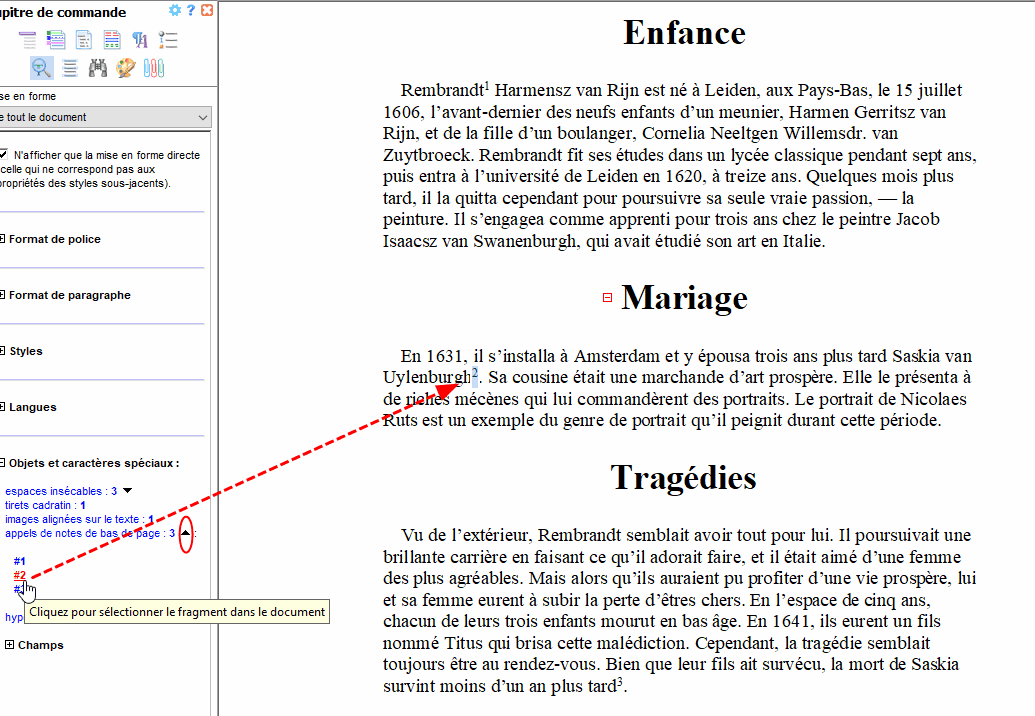Collapse the "Objets et caractères spéciaux" section
This screenshot has height=716, width=1035.
tap(2, 463)
